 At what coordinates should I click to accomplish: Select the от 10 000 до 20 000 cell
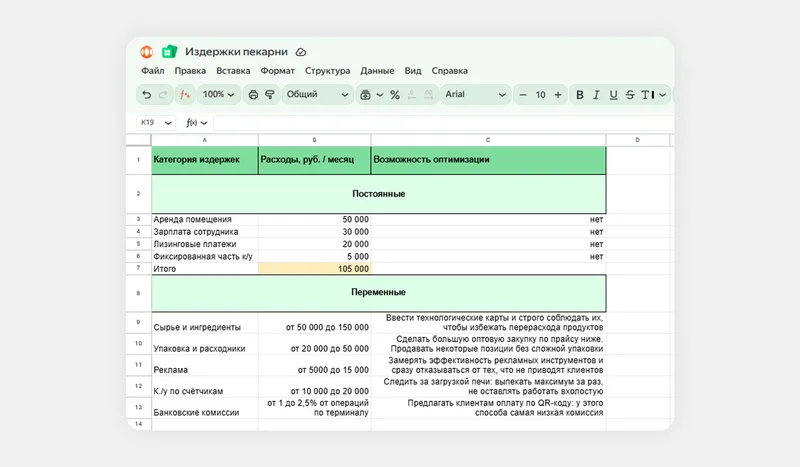[314, 387]
